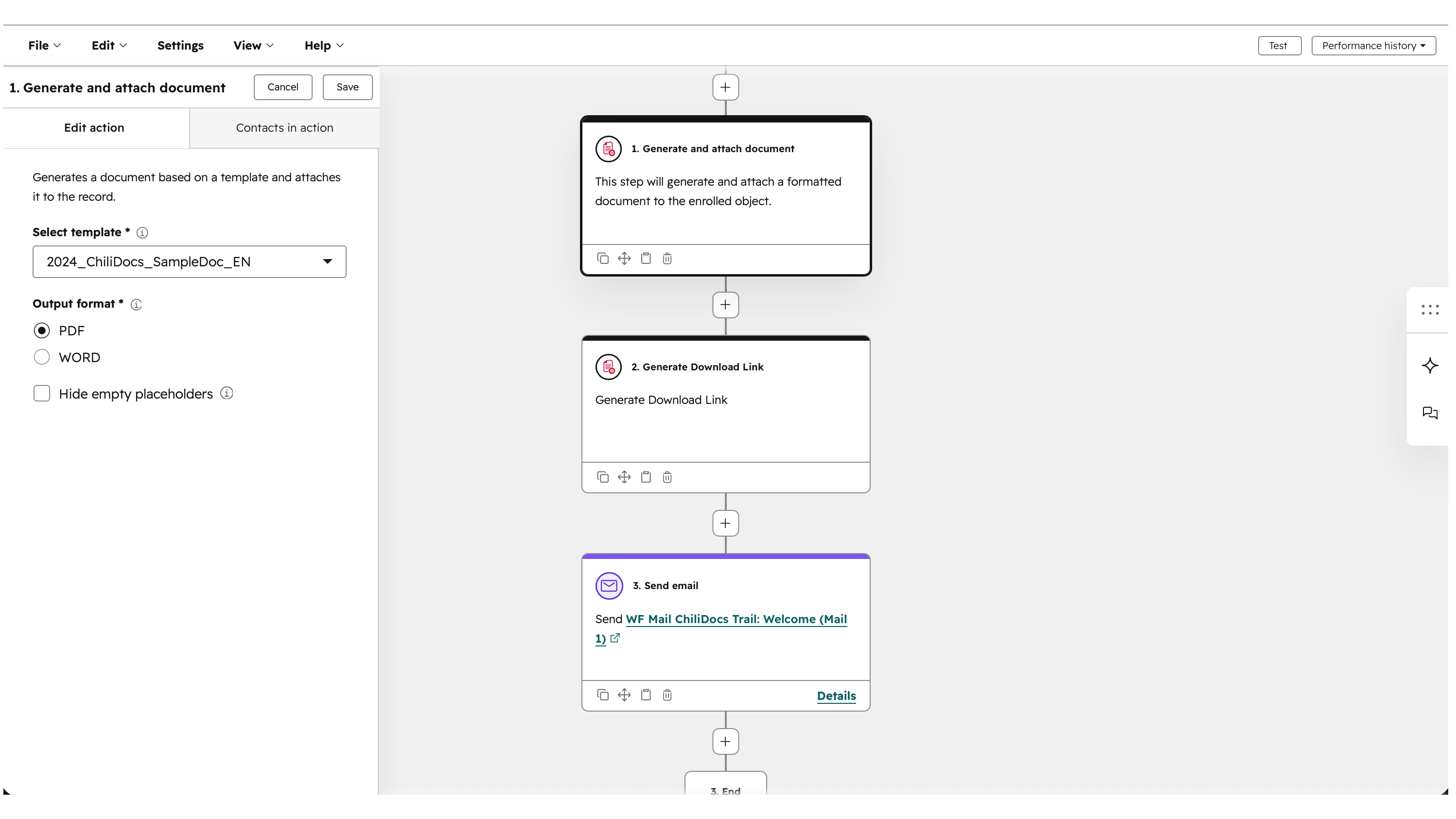Show info tooltip for Output format
Screen dimensions: 1456x819
(x=136, y=305)
